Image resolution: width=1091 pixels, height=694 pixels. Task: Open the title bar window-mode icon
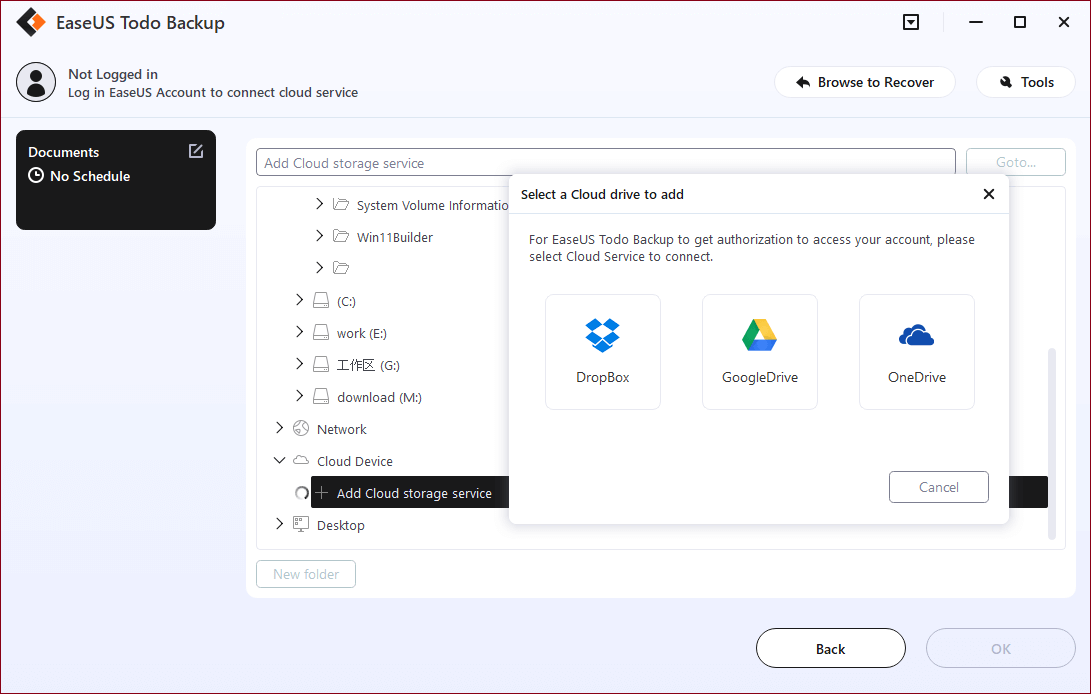click(x=911, y=21)
